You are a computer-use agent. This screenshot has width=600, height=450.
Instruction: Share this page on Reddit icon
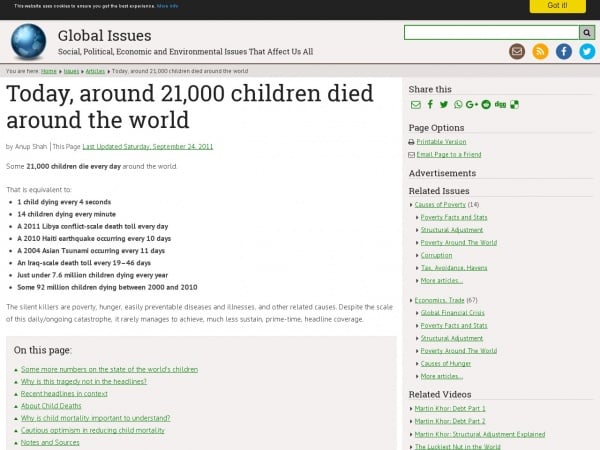[x=486, y=104]
